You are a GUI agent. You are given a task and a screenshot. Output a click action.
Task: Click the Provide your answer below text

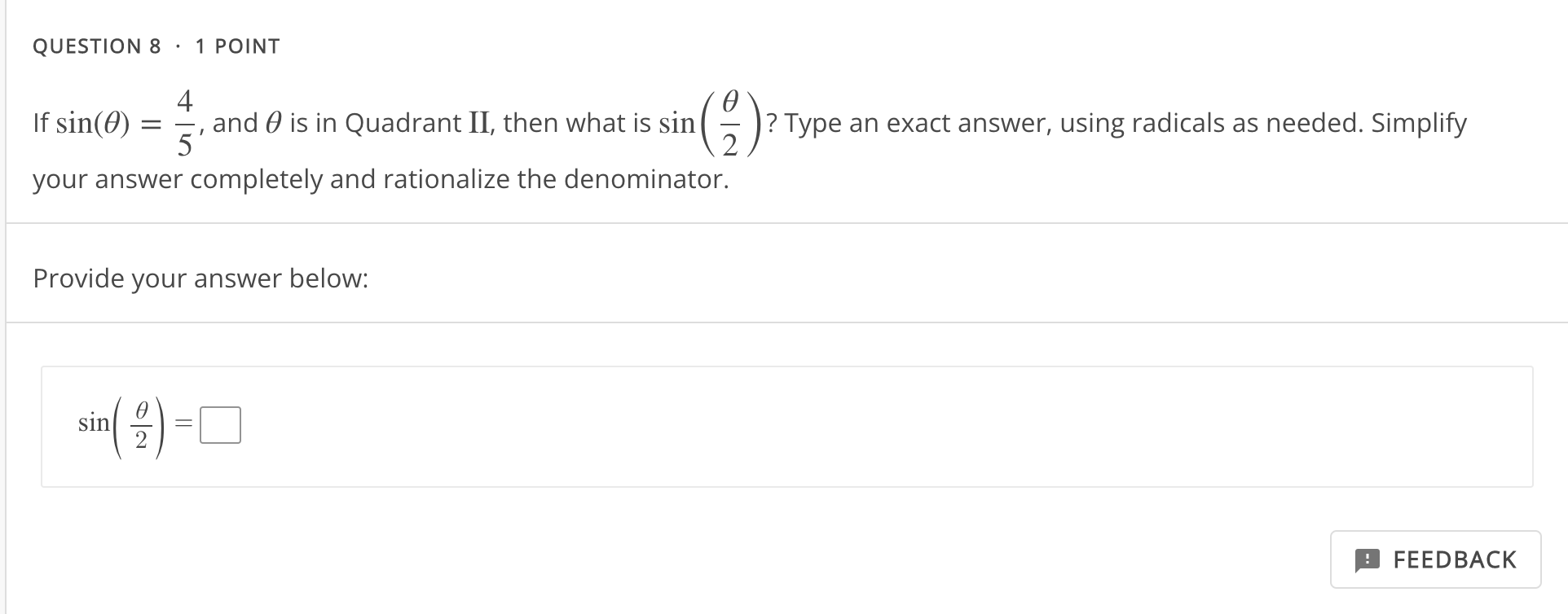point(200,278)
